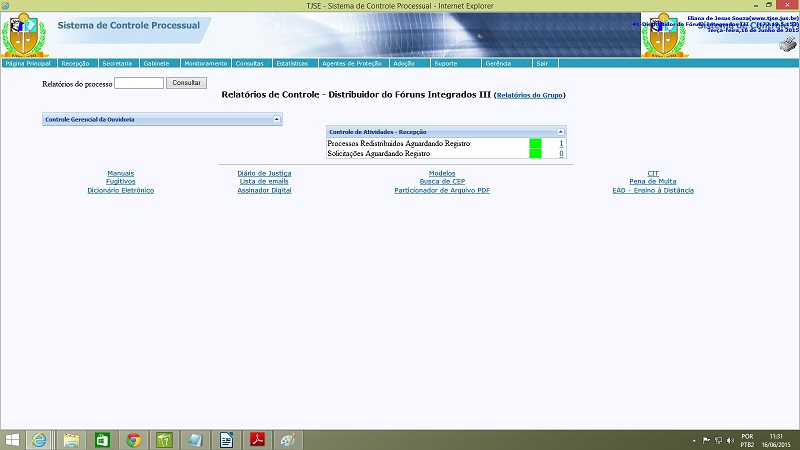Collapse the Controle Gerencial da Ouvidoria panel
The width and height of the screenshot is (800, 450).
(277, 119)
